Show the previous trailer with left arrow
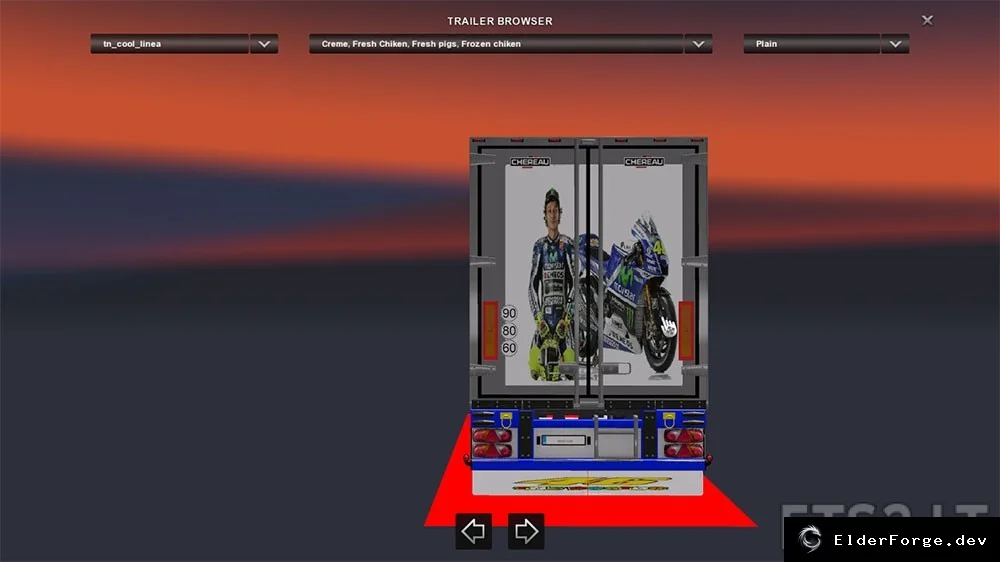Screen dimensions: 1000x562 coord(473,531)
